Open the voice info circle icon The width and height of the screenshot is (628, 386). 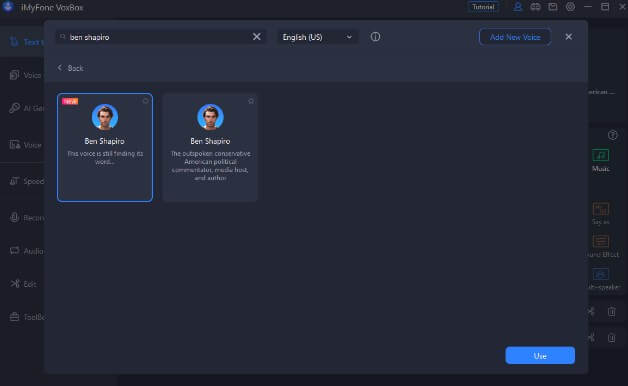click(x=375, y=37)
